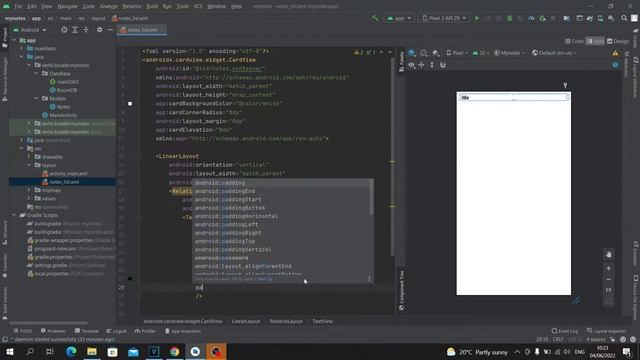
Task: Open the Resource Manager side tab
Action: (5, 79)
